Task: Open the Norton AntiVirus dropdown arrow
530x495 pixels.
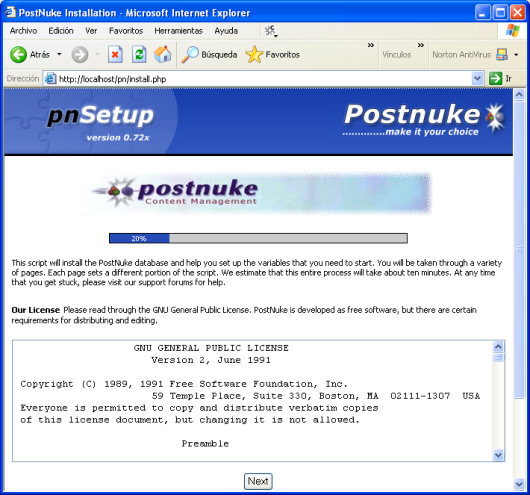Action: pos(516,54)
